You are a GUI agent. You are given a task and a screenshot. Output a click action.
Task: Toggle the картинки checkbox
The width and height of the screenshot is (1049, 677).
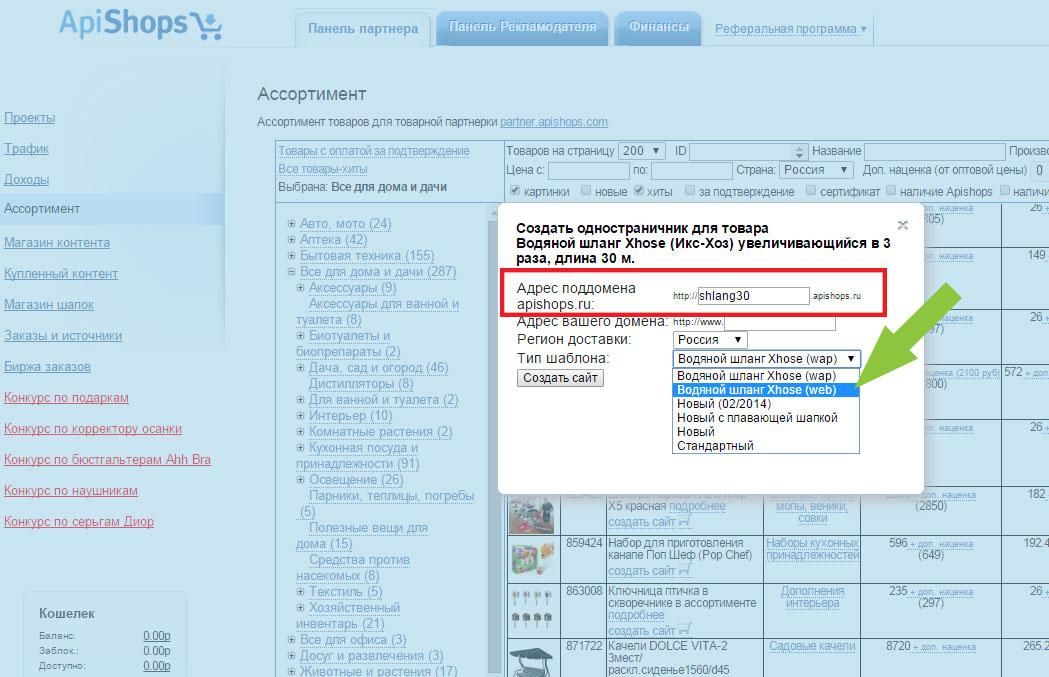[x=514, y=191]
